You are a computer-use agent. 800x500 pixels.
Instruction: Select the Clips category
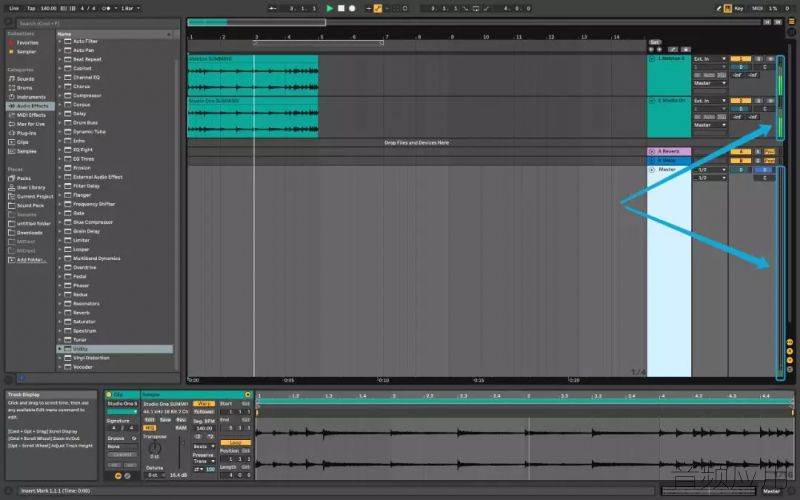[x=19, y=142]
